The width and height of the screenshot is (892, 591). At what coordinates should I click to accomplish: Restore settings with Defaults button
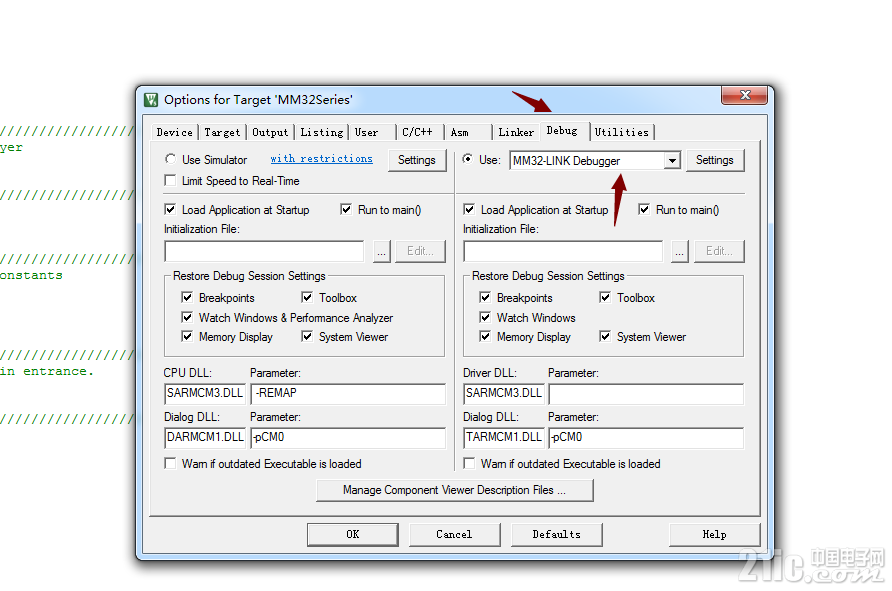pyautogui.click(x=556, y=535)
